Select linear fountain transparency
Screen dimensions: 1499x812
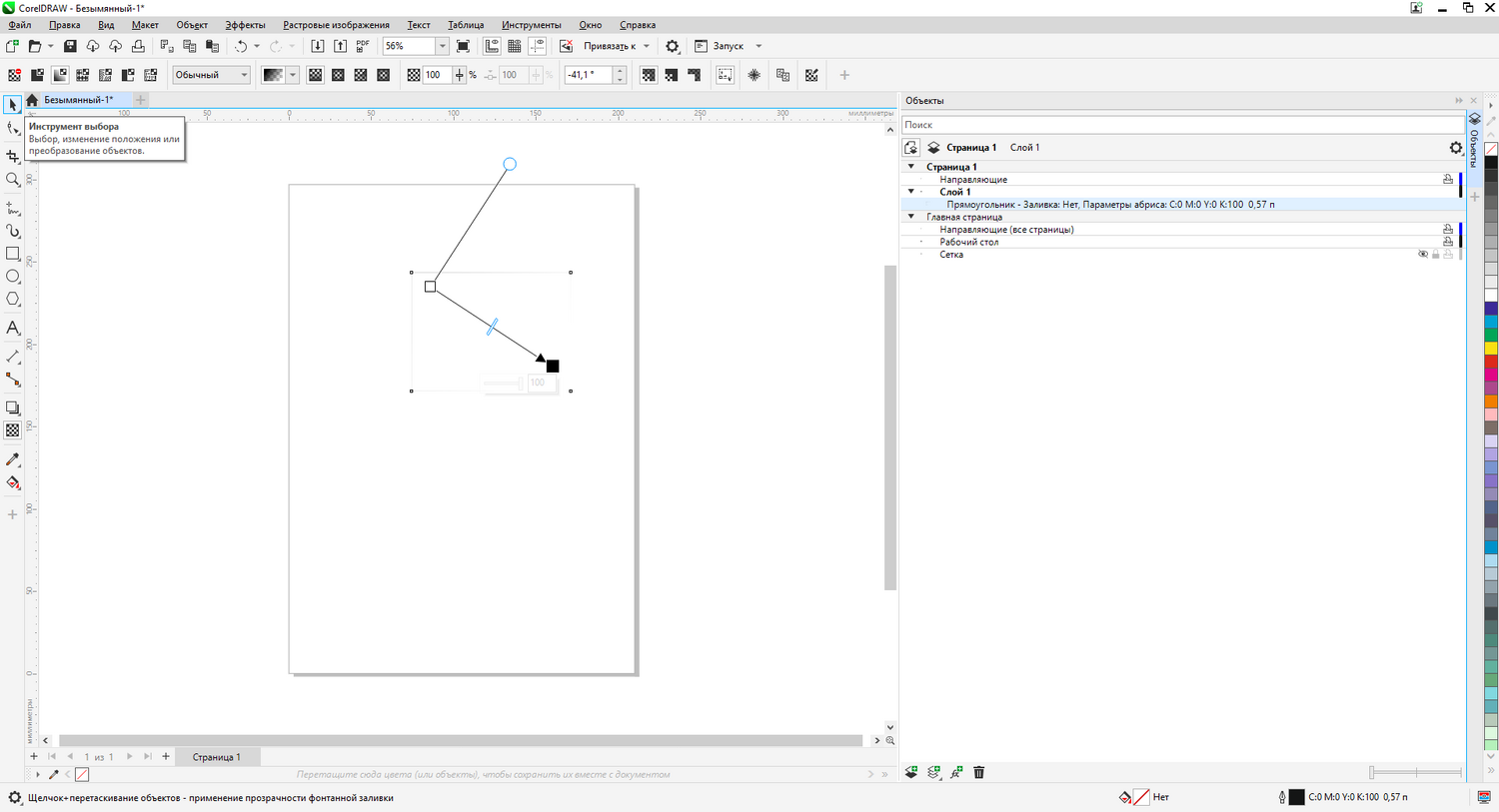coord(315,75)
